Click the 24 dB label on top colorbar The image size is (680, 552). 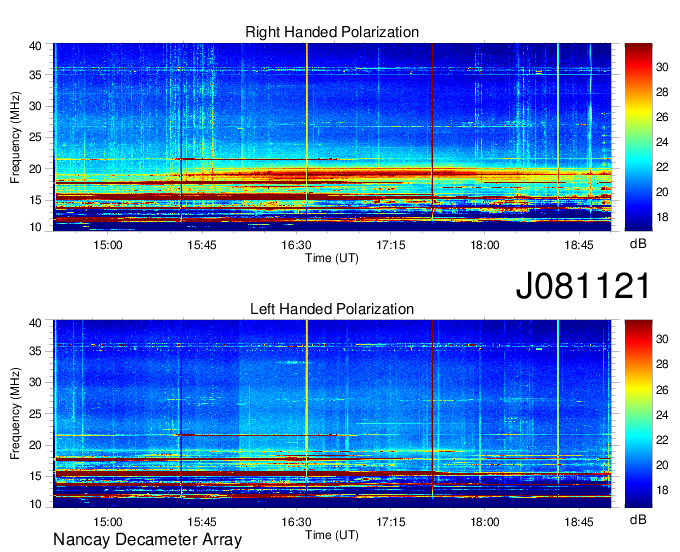tap(662, 142)
